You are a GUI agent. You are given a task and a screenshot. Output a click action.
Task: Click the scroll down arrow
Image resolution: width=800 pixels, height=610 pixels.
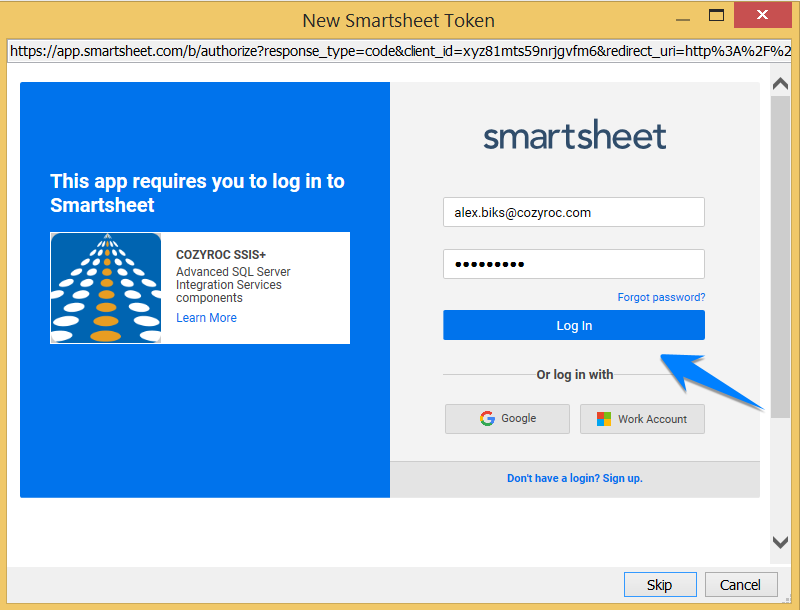(x=780, y=542)
